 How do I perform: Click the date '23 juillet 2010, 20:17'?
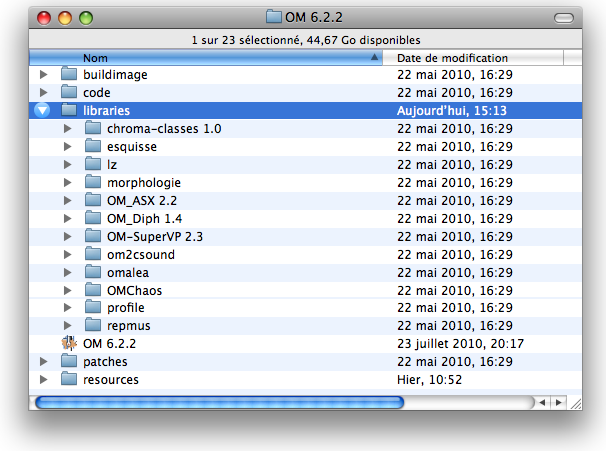coord(460,344)
